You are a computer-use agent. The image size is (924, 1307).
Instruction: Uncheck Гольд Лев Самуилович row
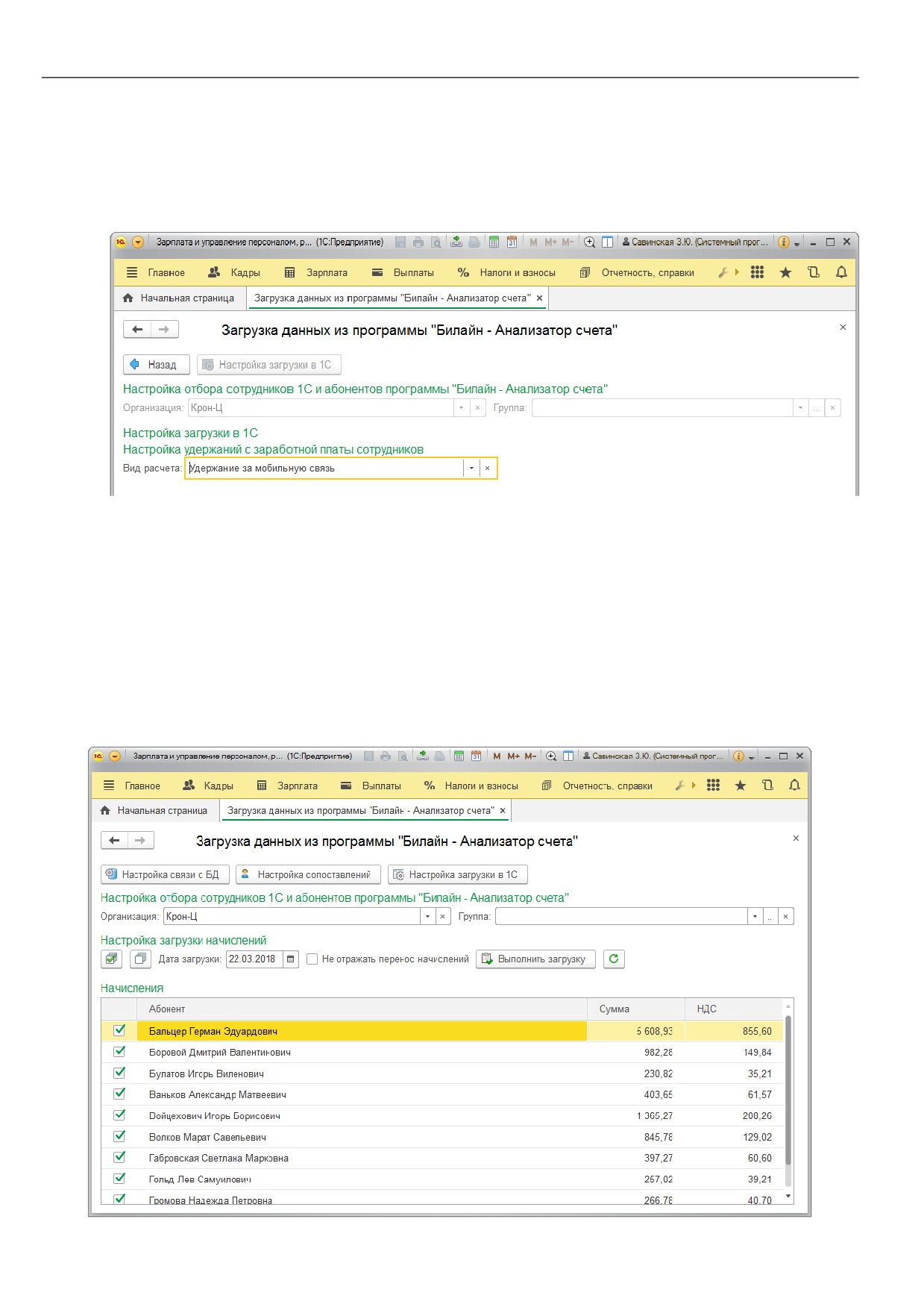[x=119, y=1178]
